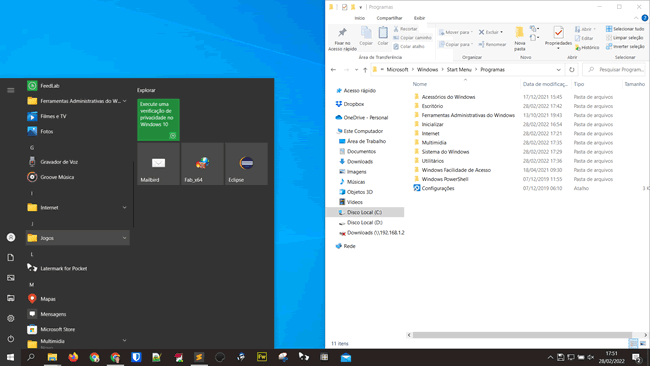Show hidden tray icons chevron
650x366 pixels.
coord(550,357)
